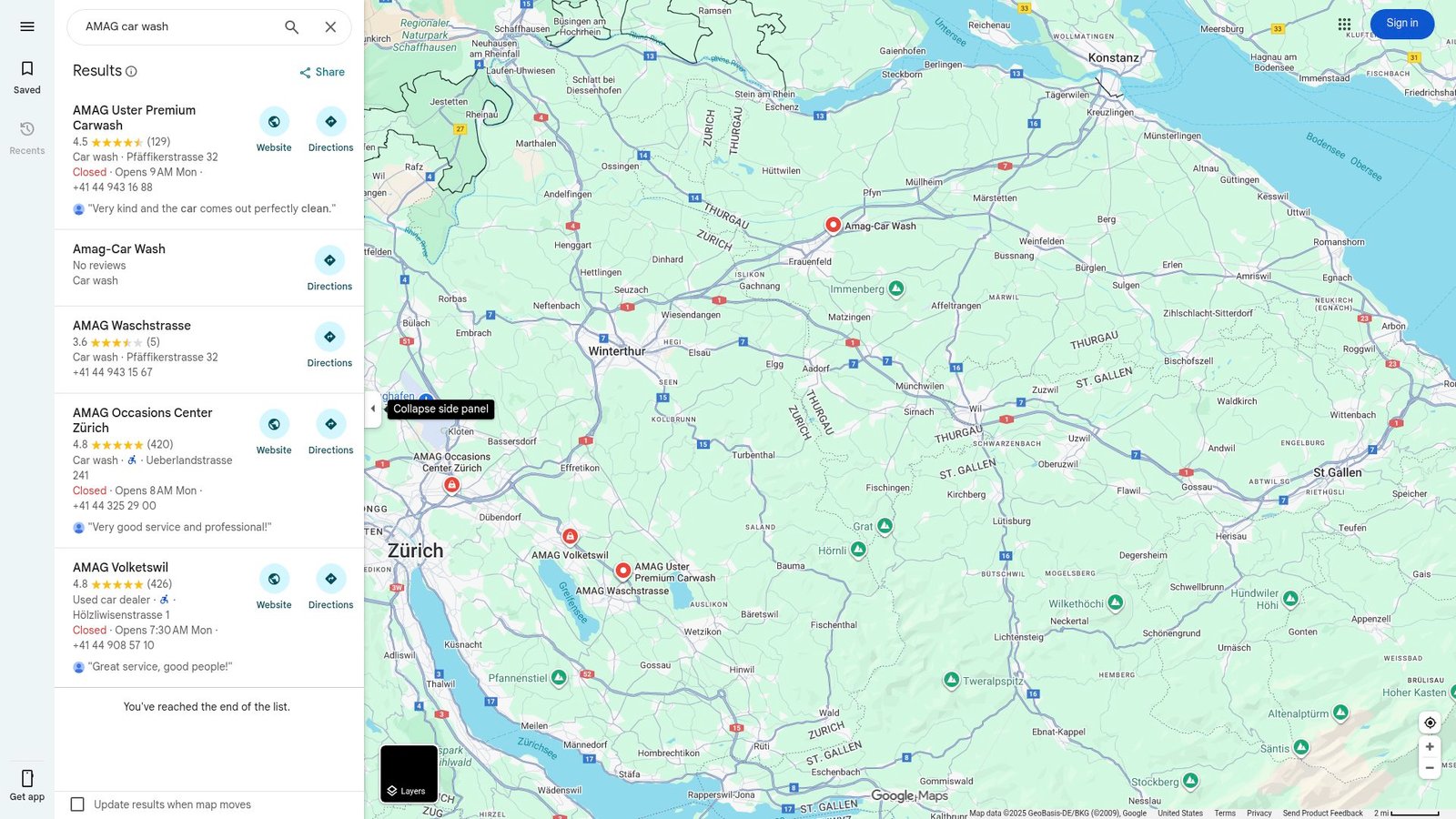
Task: Open the Saved places panel
Action: coord(26,75)
